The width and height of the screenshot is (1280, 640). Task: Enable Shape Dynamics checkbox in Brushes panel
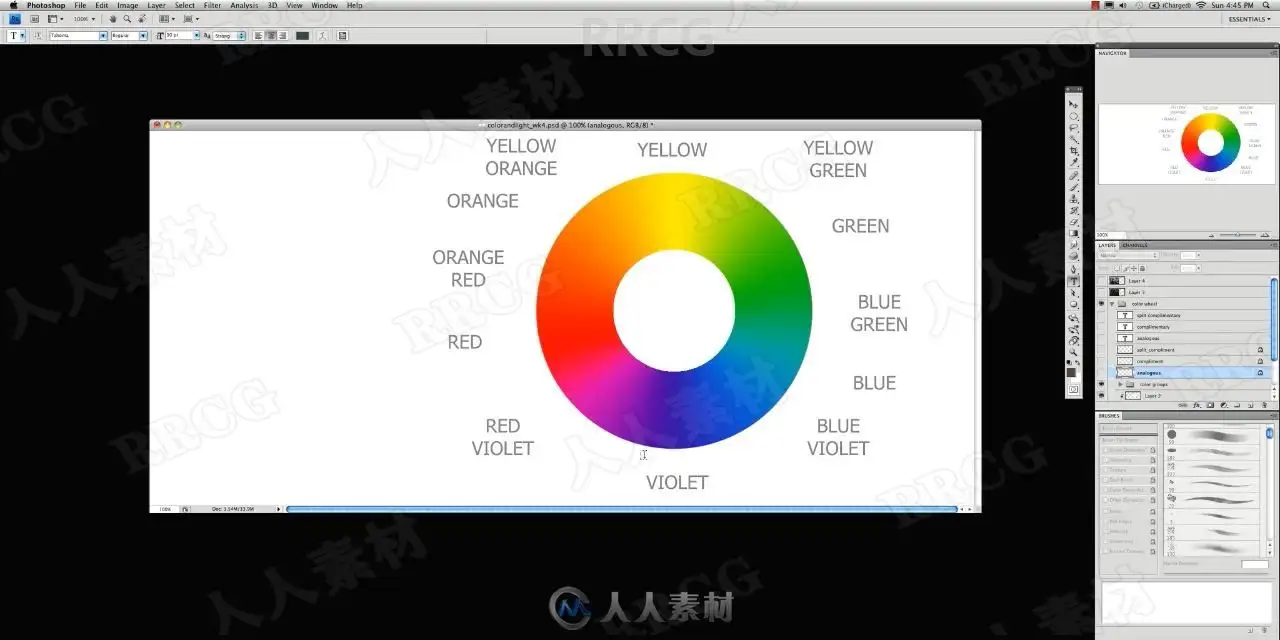click(x=1106, y=450)
